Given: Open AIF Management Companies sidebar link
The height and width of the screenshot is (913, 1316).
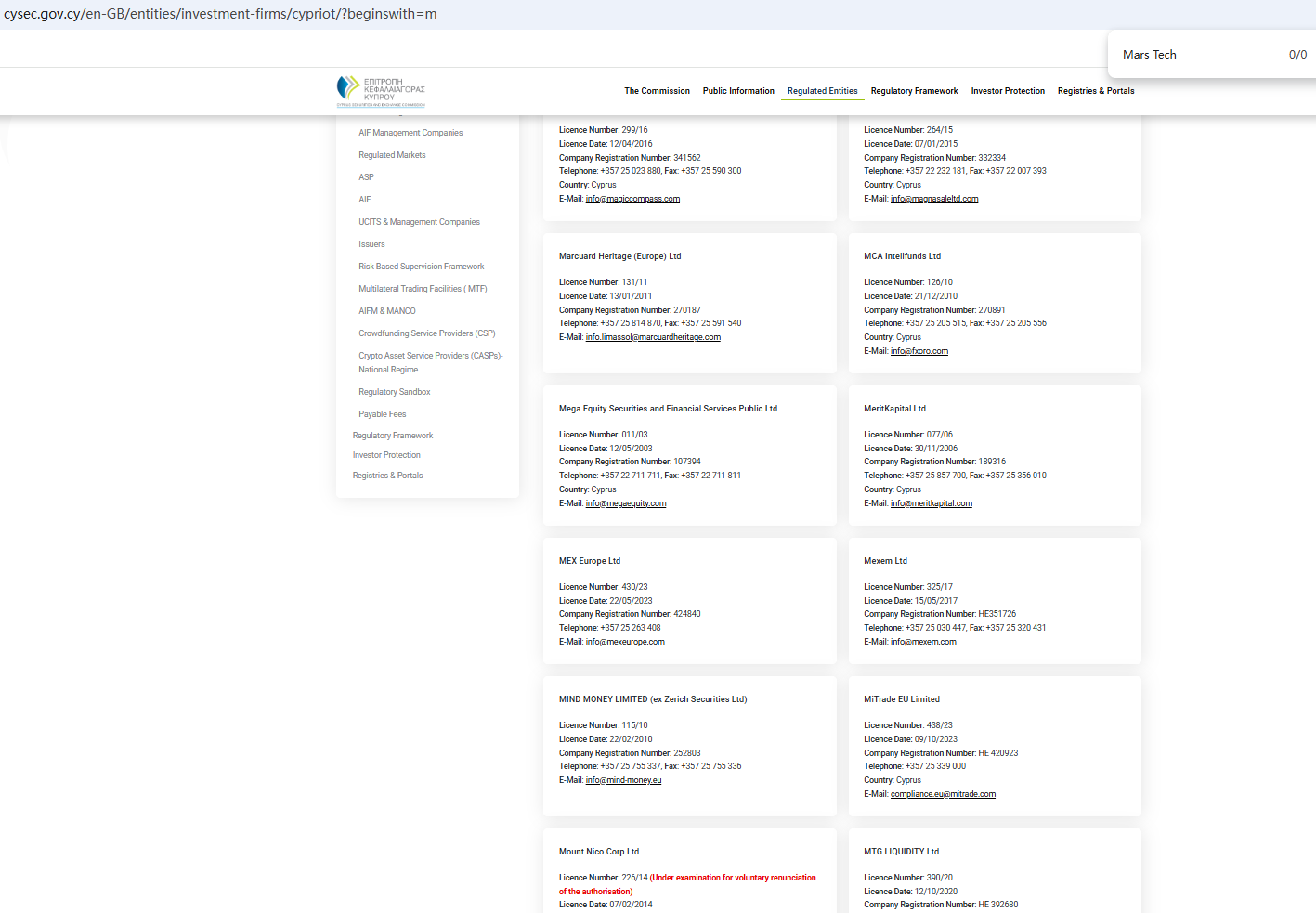Looking at the screenshot, I should click(x=410, y=133).
